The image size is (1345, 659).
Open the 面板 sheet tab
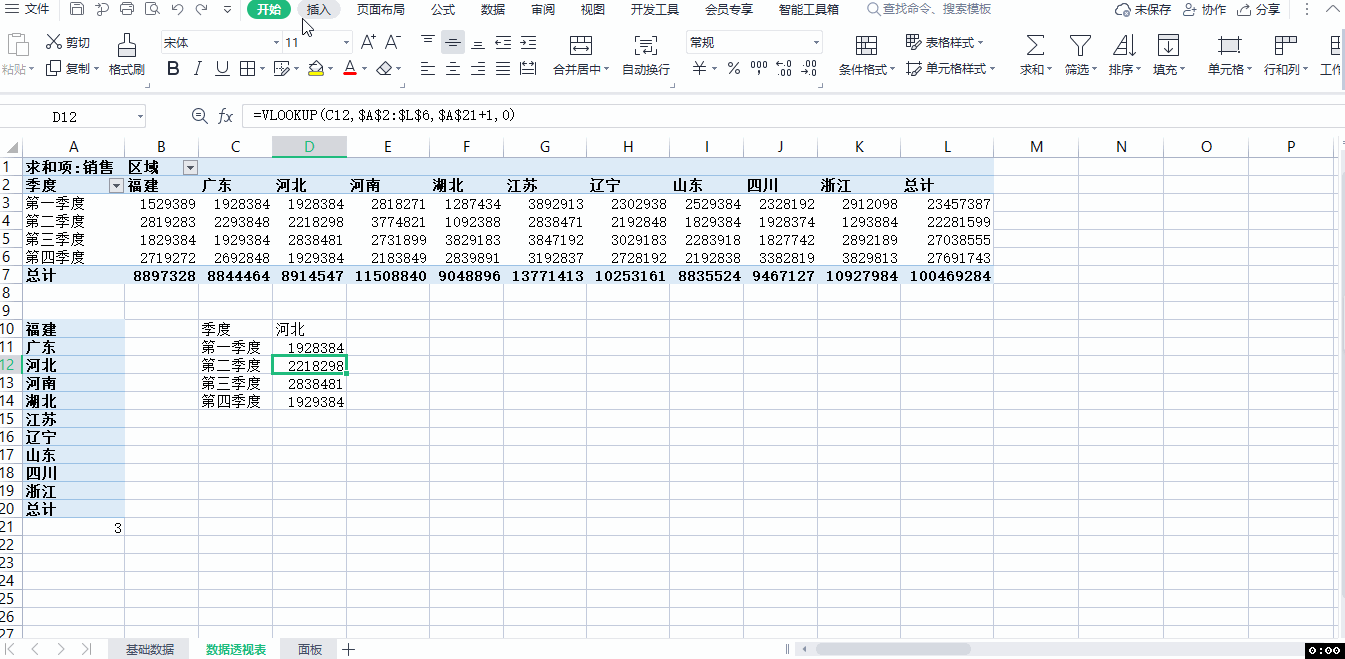tap(310, 650)
